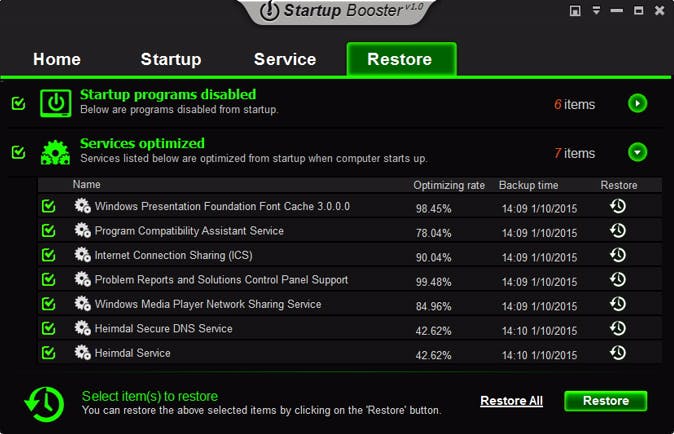The height and width of the screenshot is (434, 674).
Task: Click restore icon for Program Compatibility Assistant Service
Action: (618, 231)
